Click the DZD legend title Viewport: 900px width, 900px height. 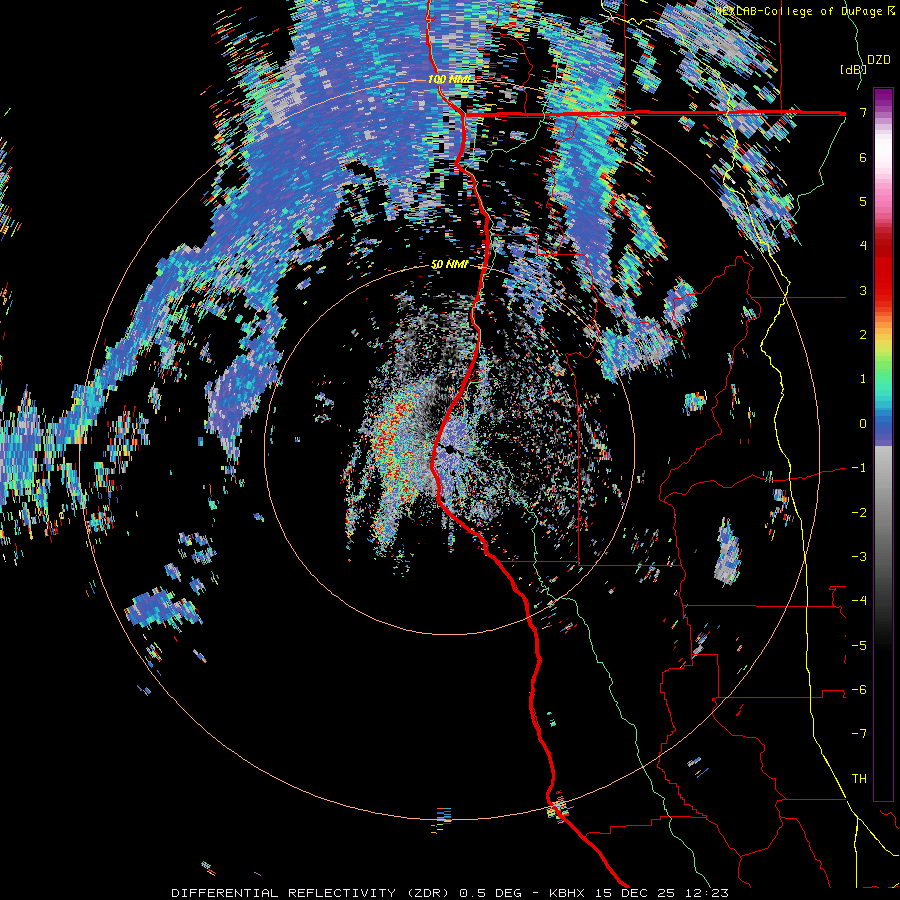(878, 60)
